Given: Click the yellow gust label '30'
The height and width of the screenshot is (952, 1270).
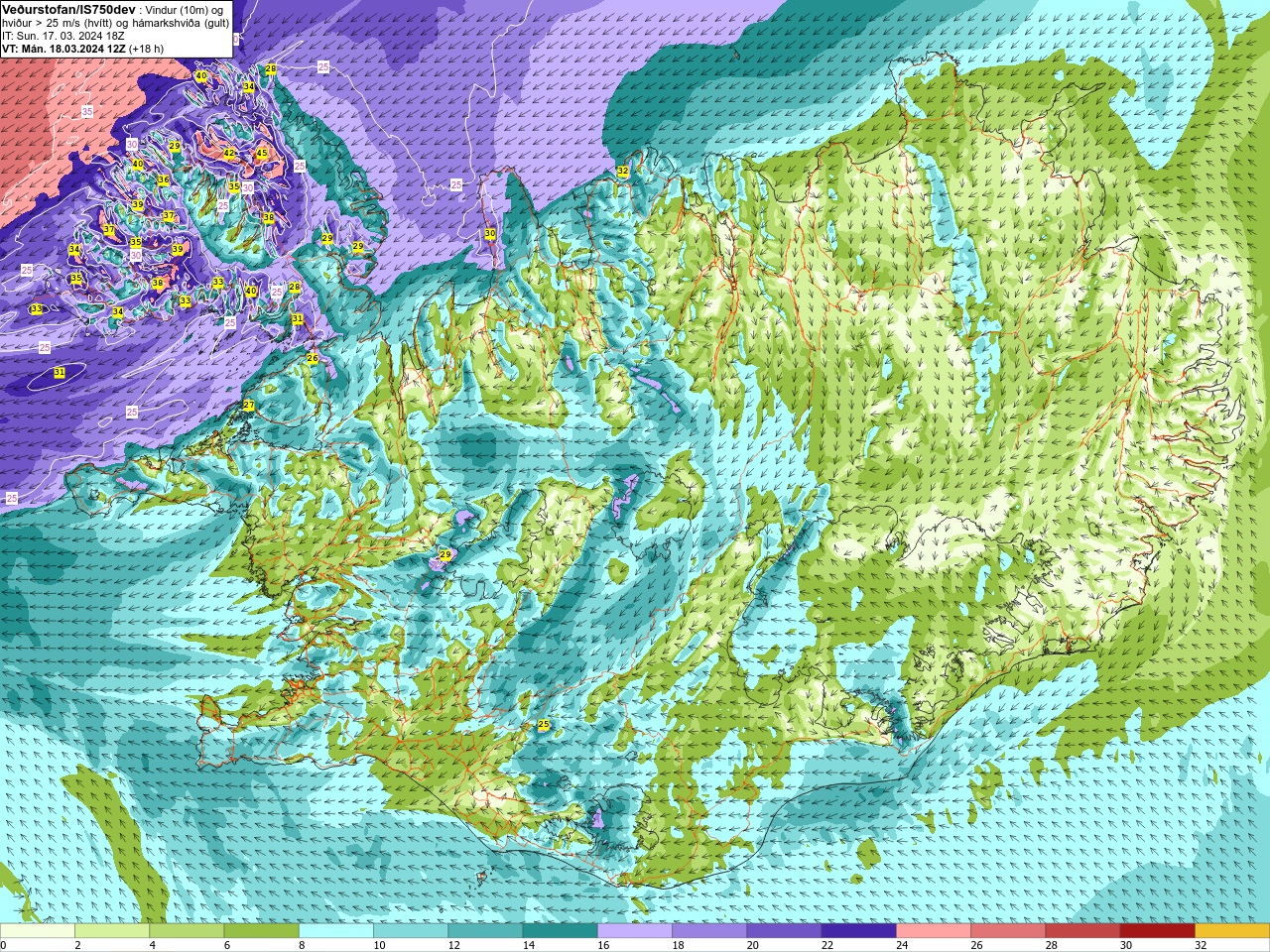Looking at the screenshot, I should pyautogui.click(x=490, y=233).
